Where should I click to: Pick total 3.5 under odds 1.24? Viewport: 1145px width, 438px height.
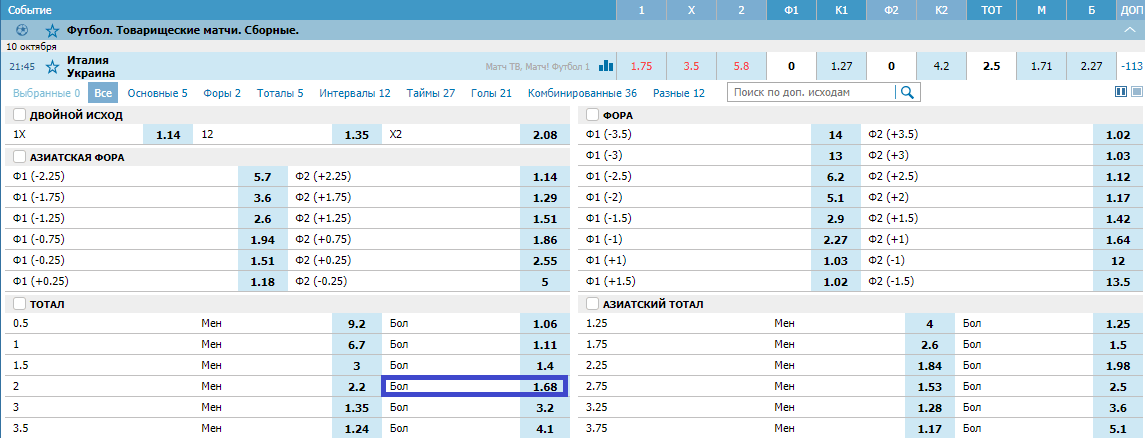click(x=356, y=429)
